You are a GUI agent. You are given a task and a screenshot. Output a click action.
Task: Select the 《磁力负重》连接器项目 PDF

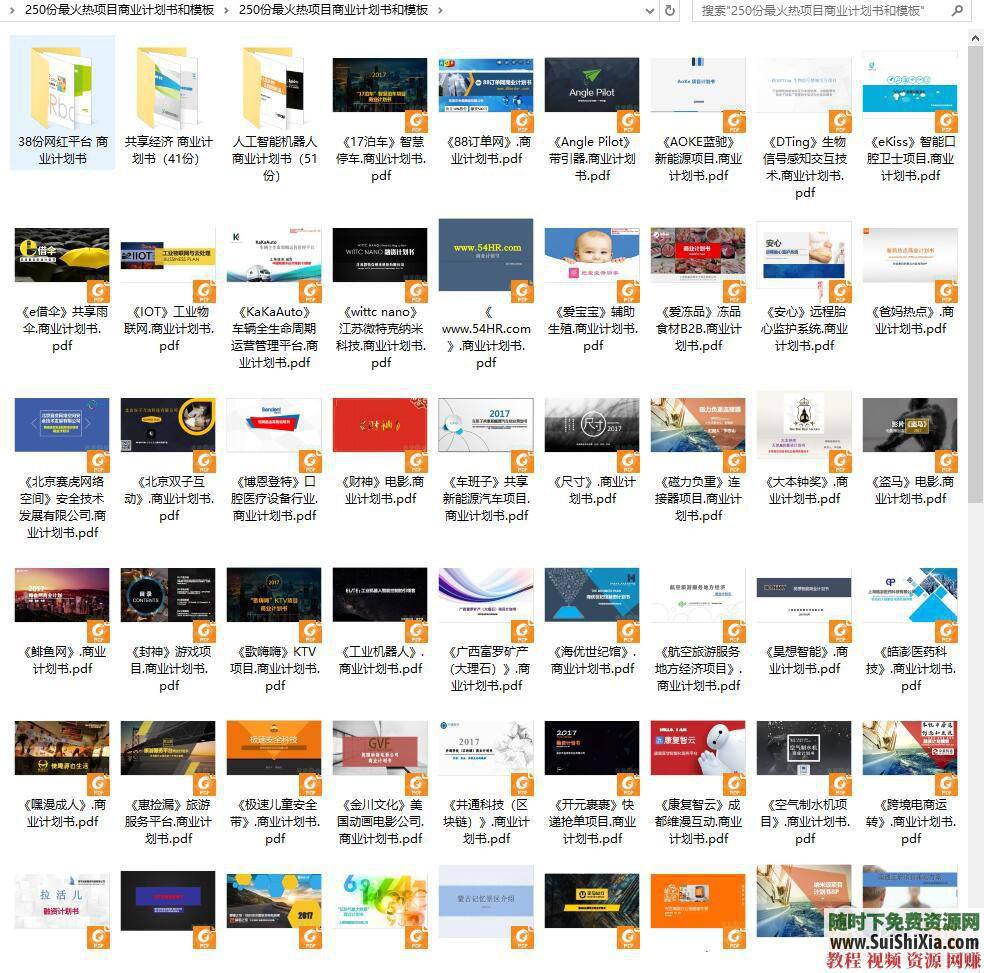[698, 460]
